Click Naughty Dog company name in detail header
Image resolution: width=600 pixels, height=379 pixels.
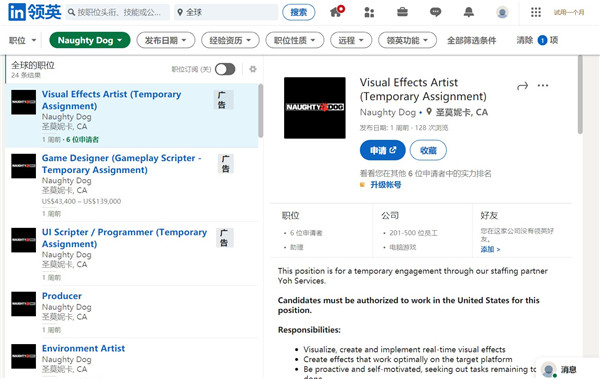coord(387,113)
